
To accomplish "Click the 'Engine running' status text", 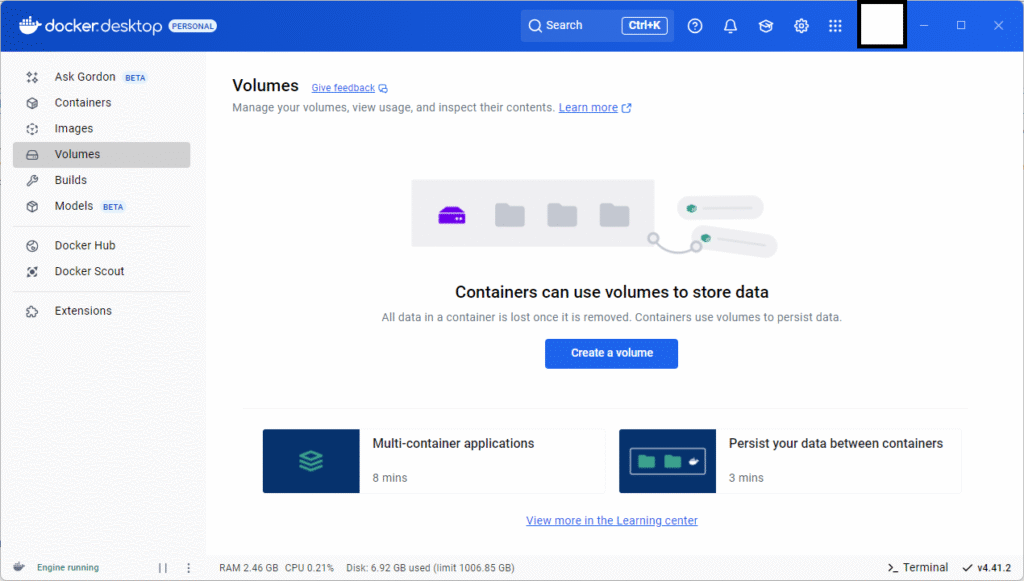I will pyautogui.click(x=68, y=567).
